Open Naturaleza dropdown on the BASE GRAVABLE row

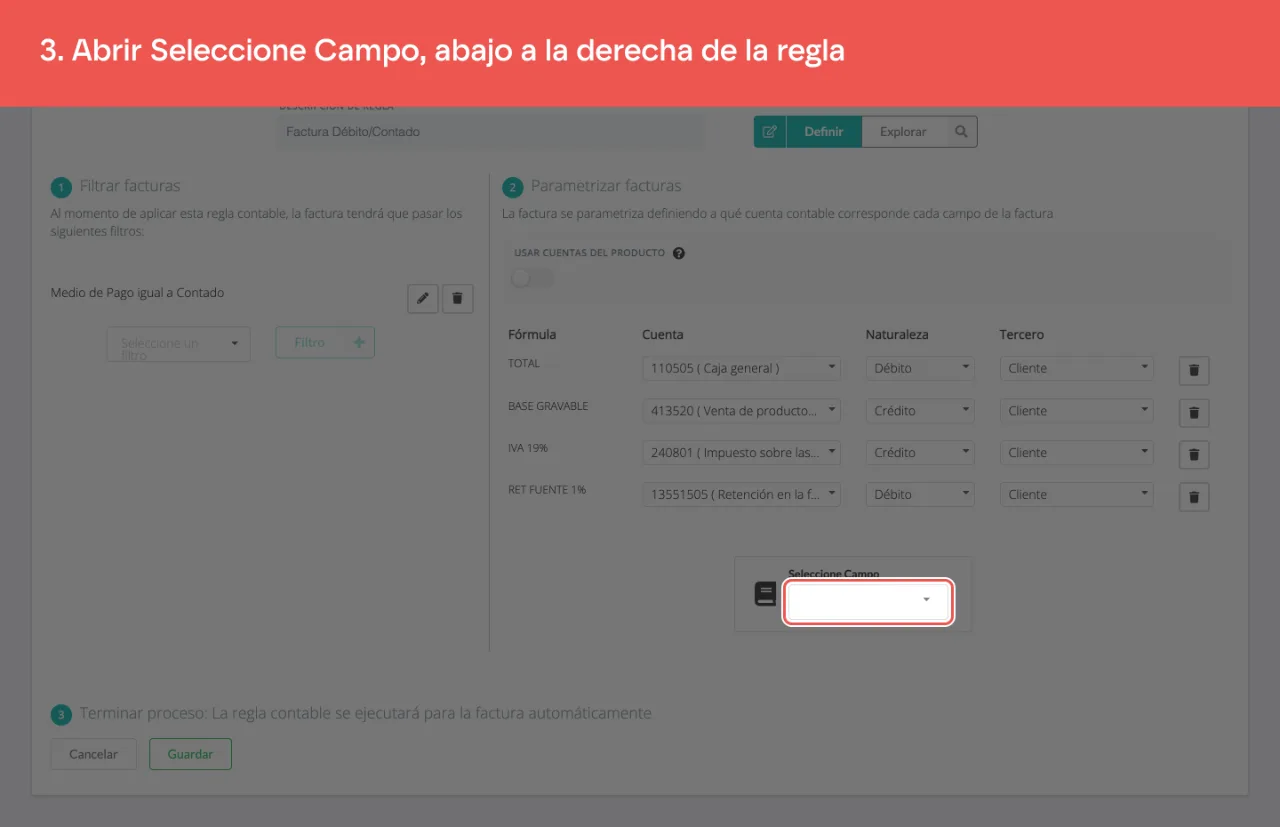(x=920, y=410)
